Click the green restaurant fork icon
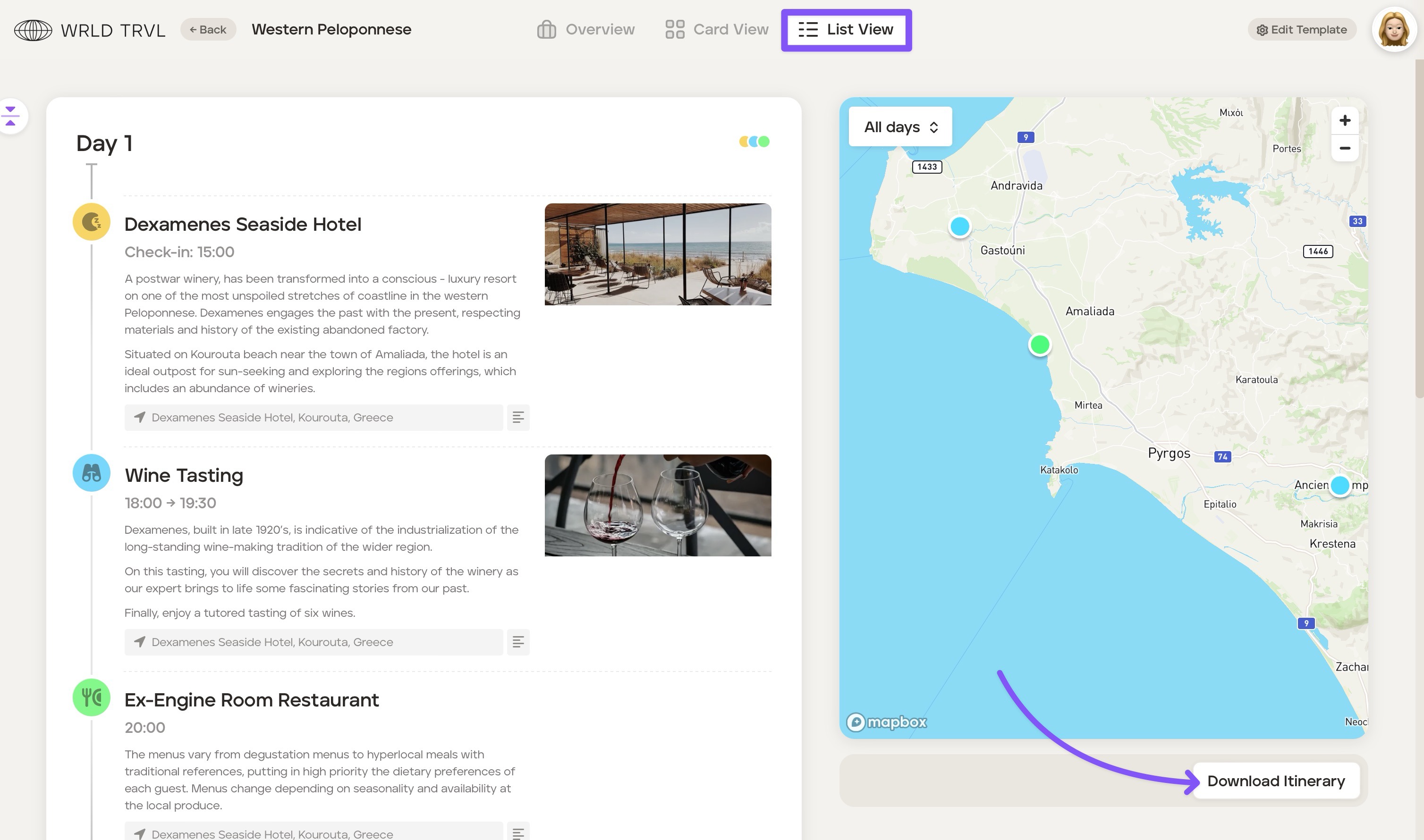 tap(91, 697)
